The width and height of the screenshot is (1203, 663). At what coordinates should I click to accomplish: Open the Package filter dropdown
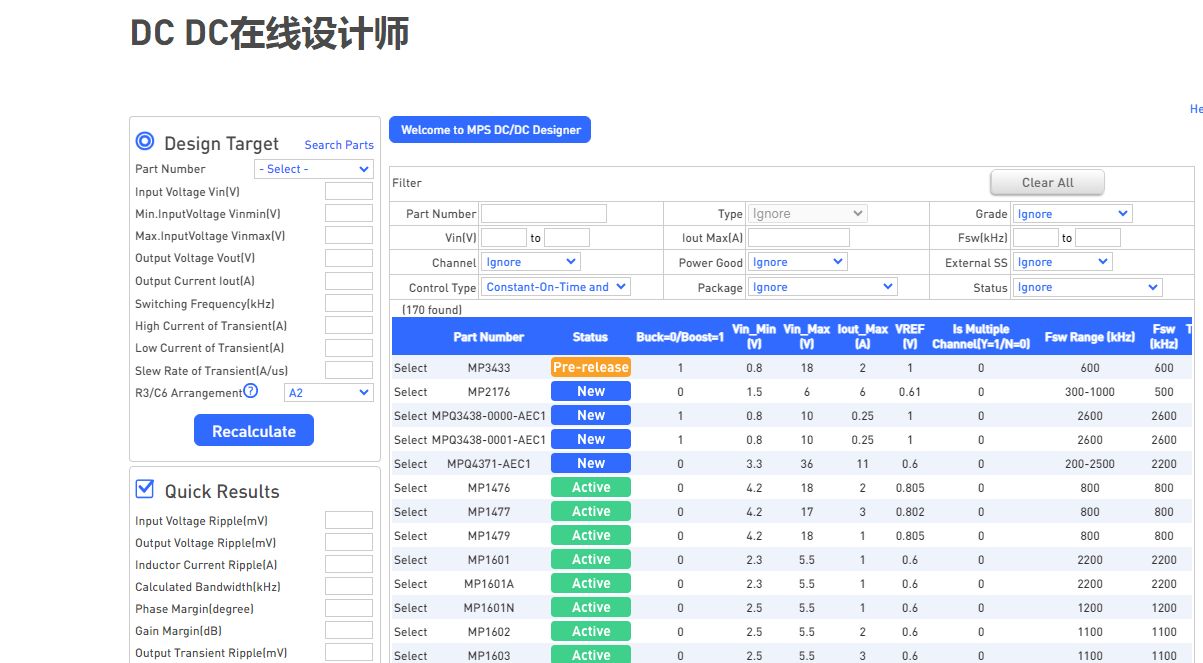[x=823, y=287]
